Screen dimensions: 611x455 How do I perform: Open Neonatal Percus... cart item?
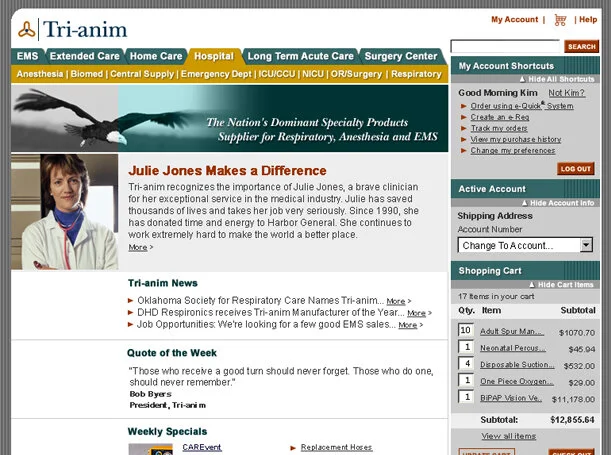(x=513, y=348)
